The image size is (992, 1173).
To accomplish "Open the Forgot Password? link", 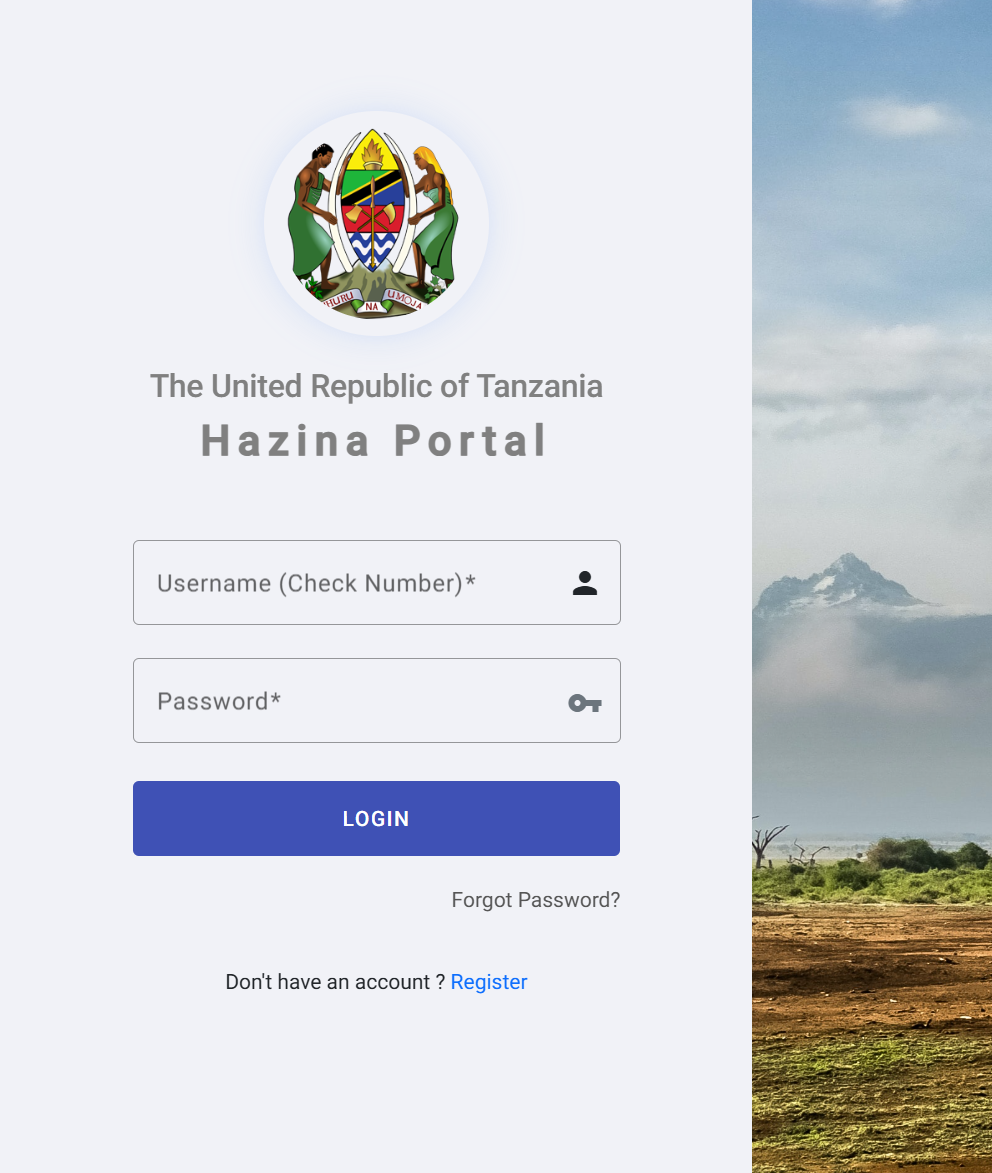I will (x=536, y=899).
